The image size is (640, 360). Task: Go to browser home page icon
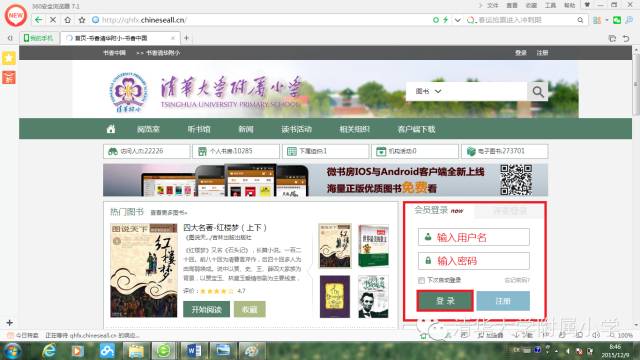pos(67,20)
